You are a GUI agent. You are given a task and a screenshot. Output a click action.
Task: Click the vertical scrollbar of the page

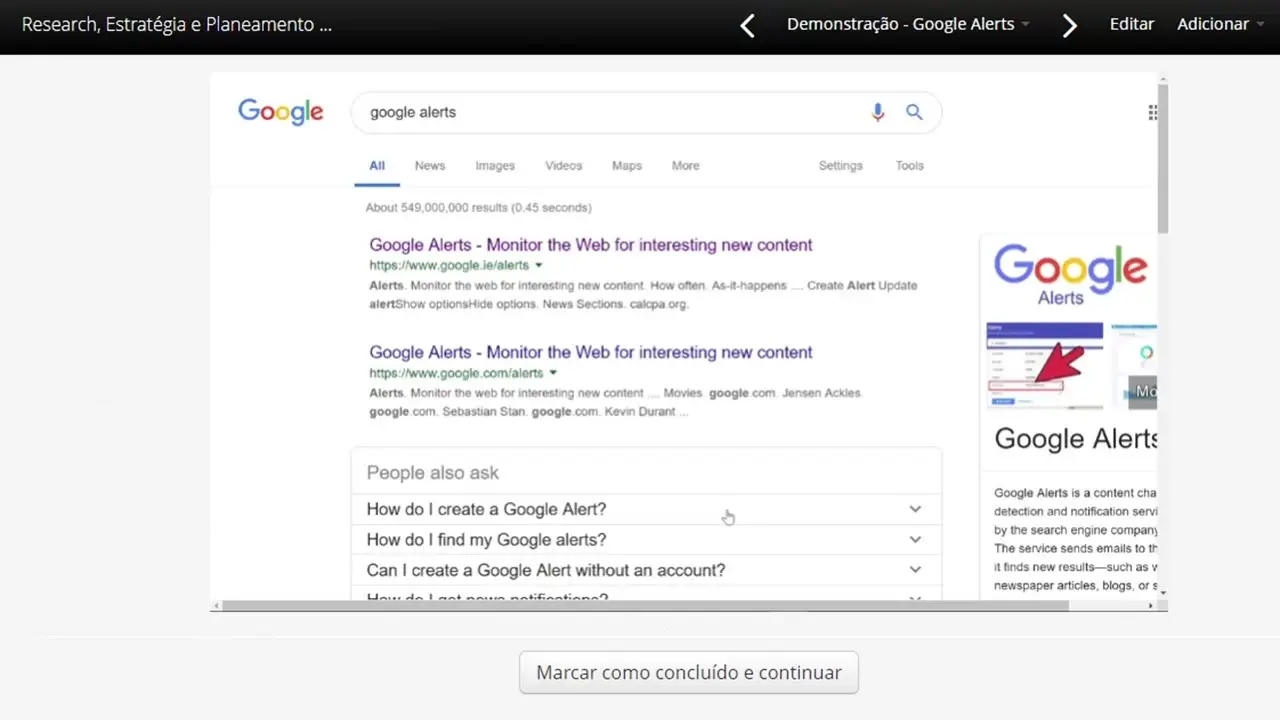coord(1163,158)
